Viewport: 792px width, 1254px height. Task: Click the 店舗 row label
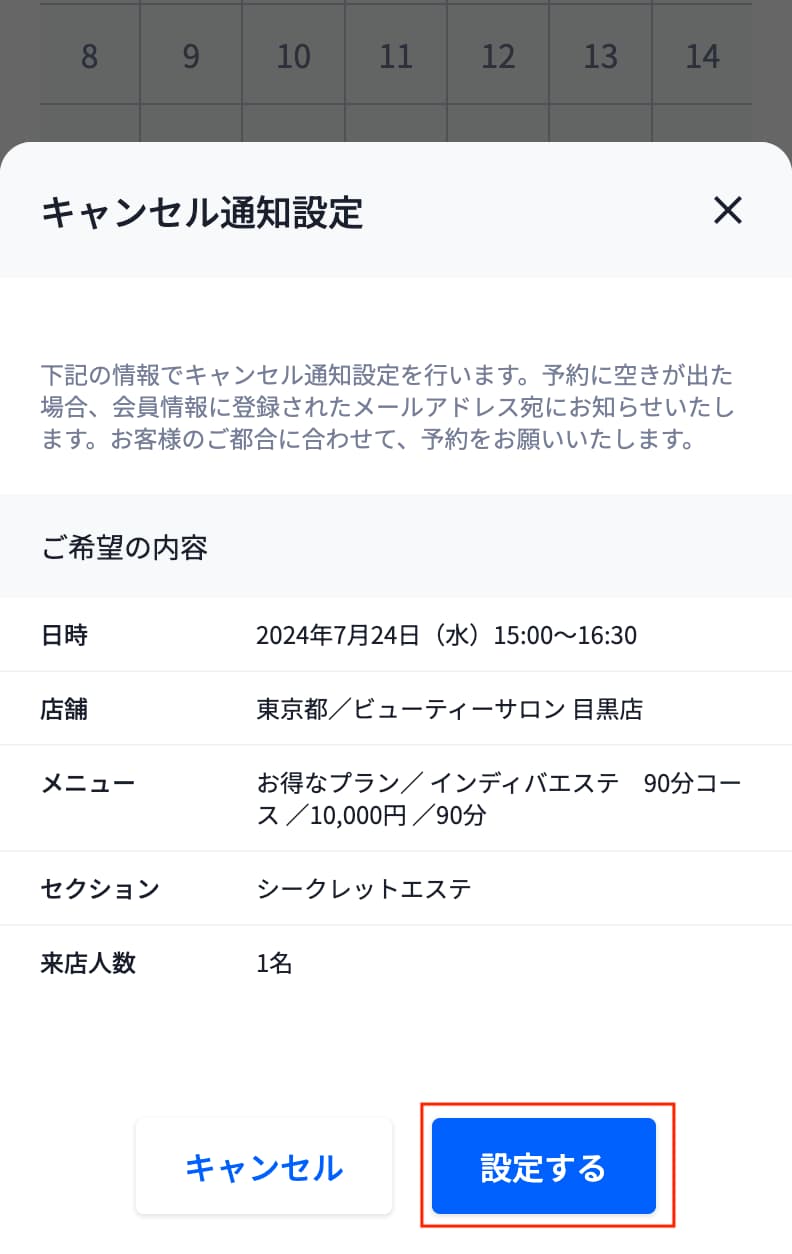tap(64, 709)
